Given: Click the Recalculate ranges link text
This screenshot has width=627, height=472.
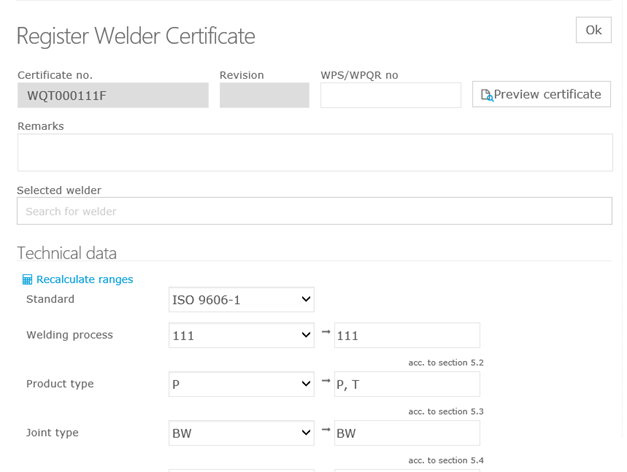Looking at the screenshot, I should [84, 280].
